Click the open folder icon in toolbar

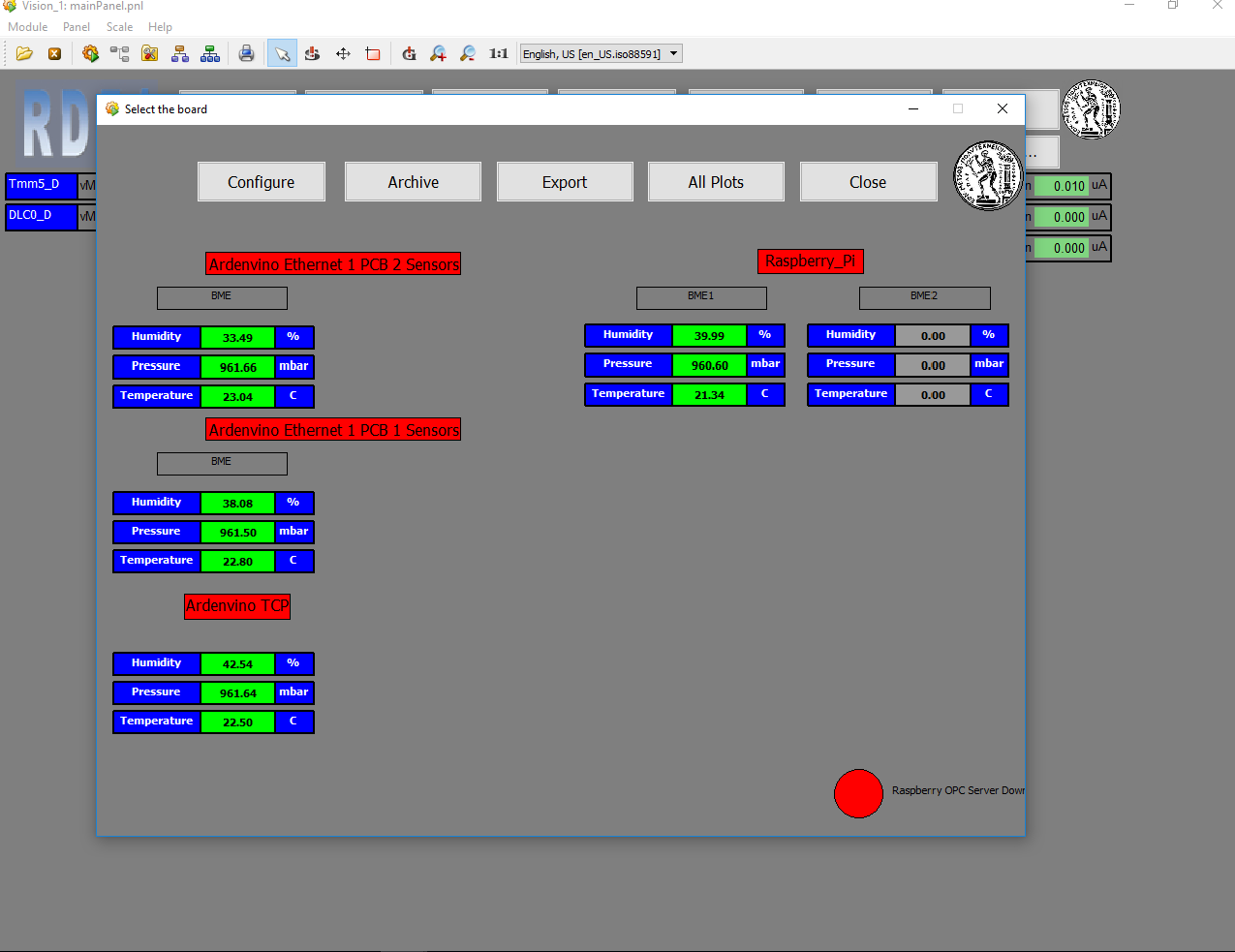(x=24, y=54)
